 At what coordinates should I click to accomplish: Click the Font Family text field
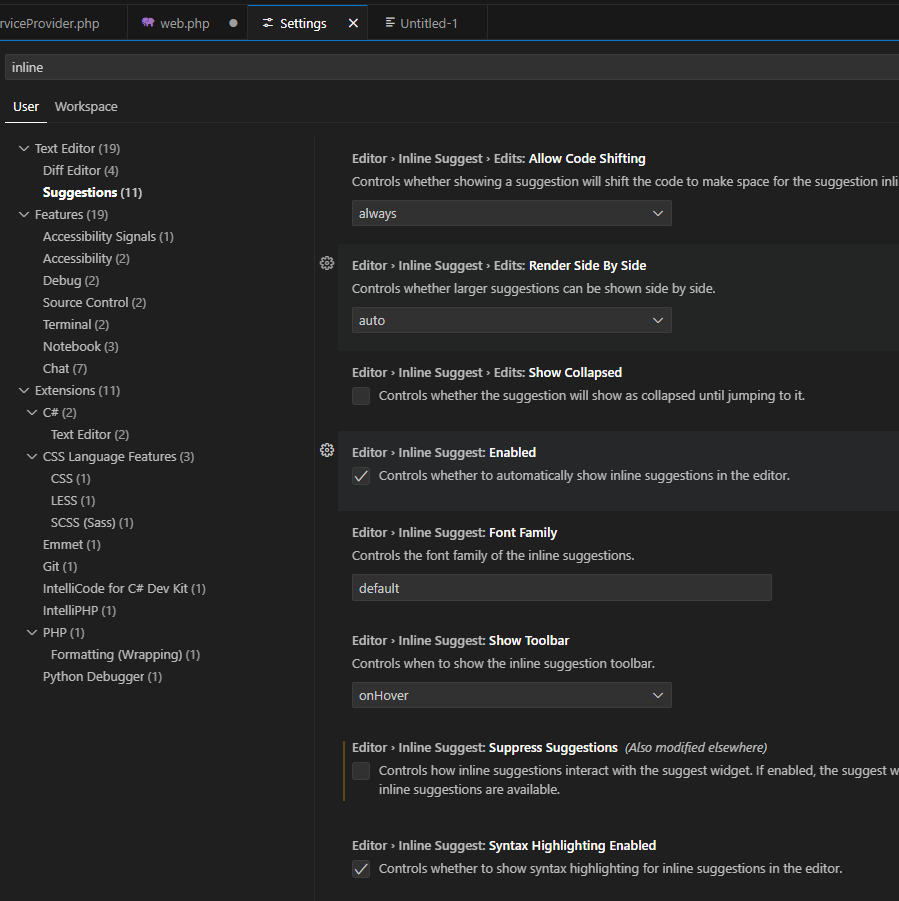pyautogui.click(x=561, y=588)
